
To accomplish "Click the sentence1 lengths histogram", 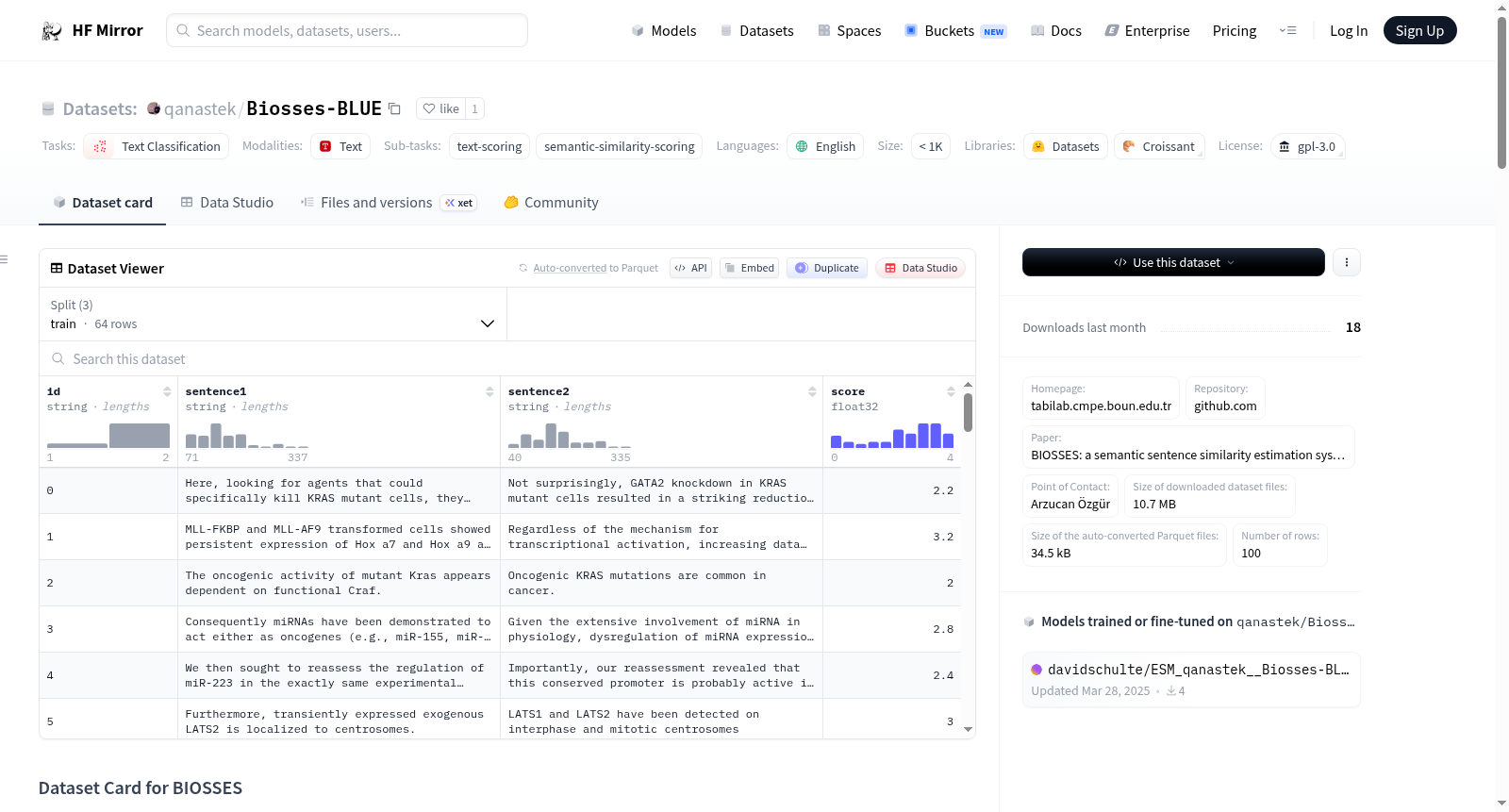I will point(247,435).
